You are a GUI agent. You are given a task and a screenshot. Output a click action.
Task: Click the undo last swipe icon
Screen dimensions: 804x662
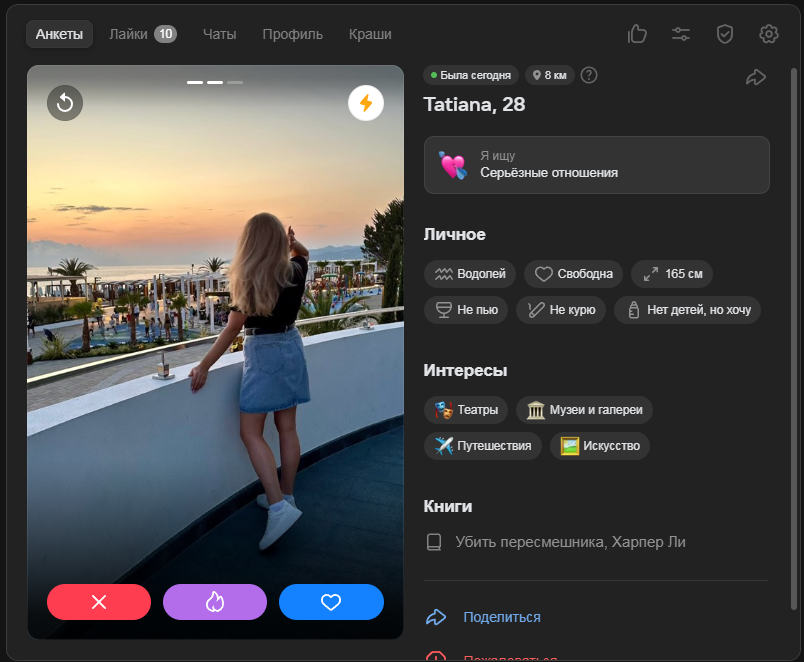[65, 102]
